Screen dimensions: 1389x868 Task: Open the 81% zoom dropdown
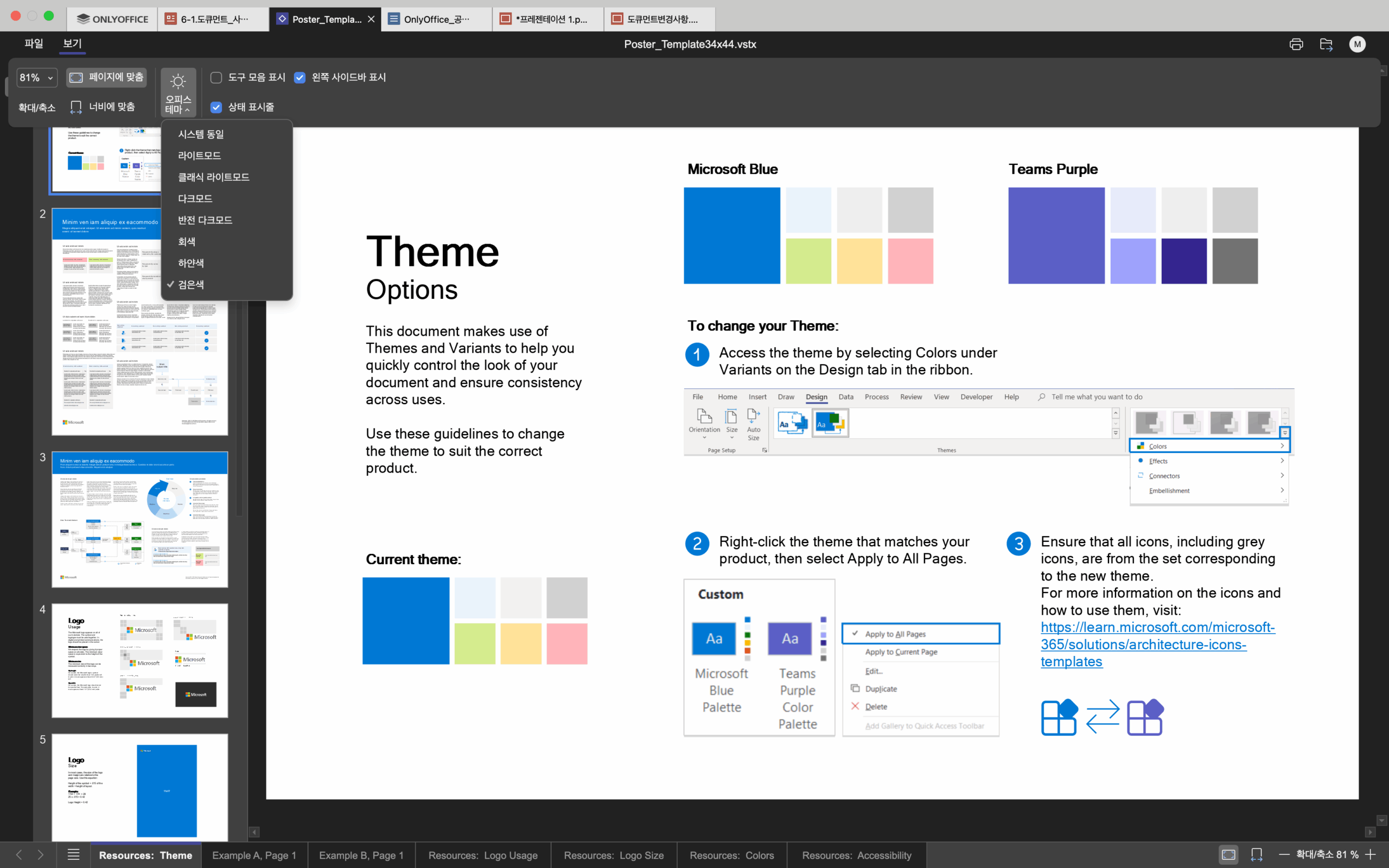[37, 78]
